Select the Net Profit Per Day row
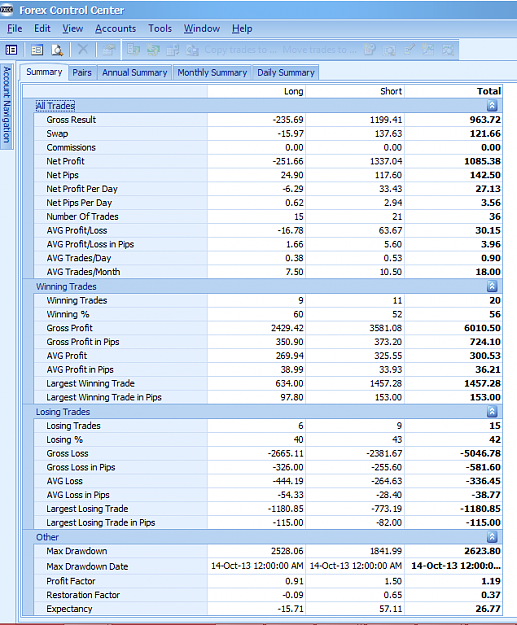Screen dimensions: 517x625 (262, 189)
